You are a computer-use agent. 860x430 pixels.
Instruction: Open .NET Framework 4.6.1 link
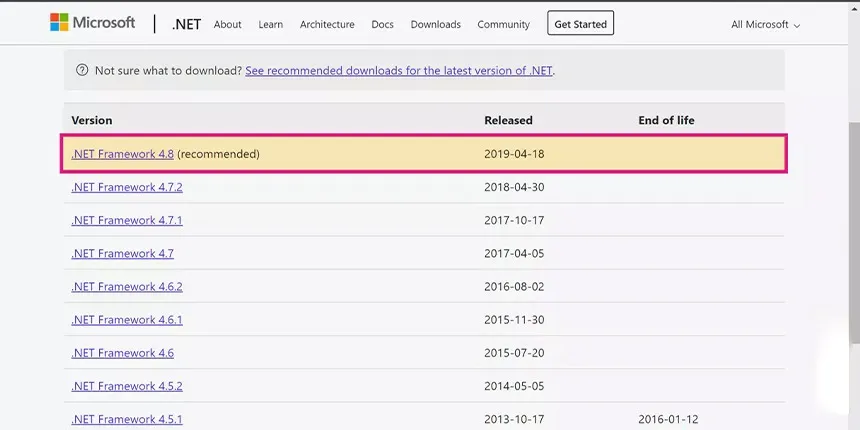[x=127, y=320]
